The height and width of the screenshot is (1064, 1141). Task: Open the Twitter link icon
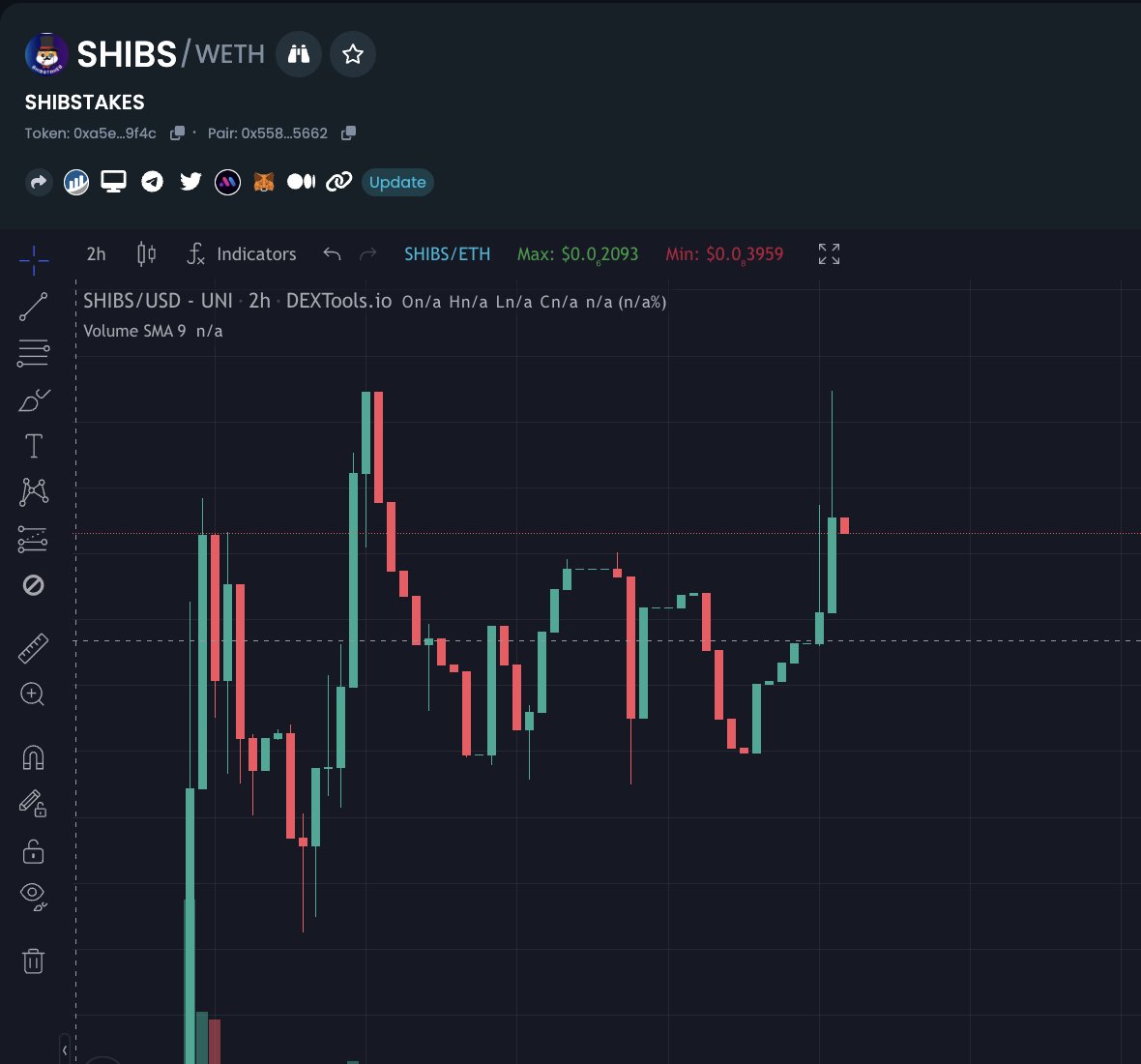(190, 181)
